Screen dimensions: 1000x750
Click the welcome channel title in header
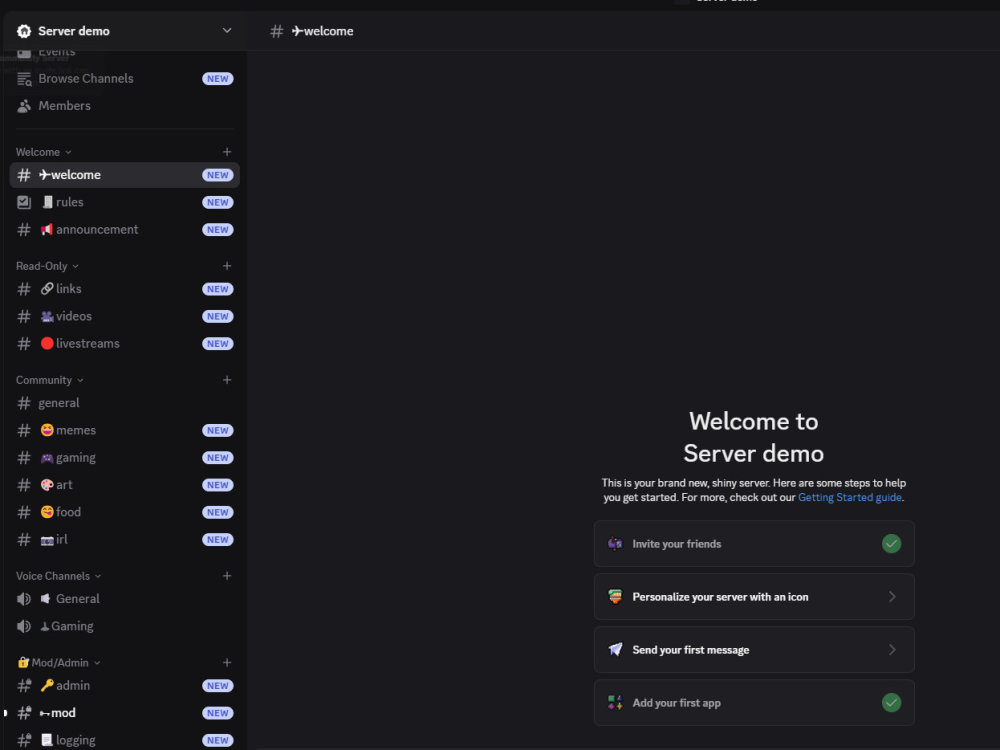tap(322, 31)
